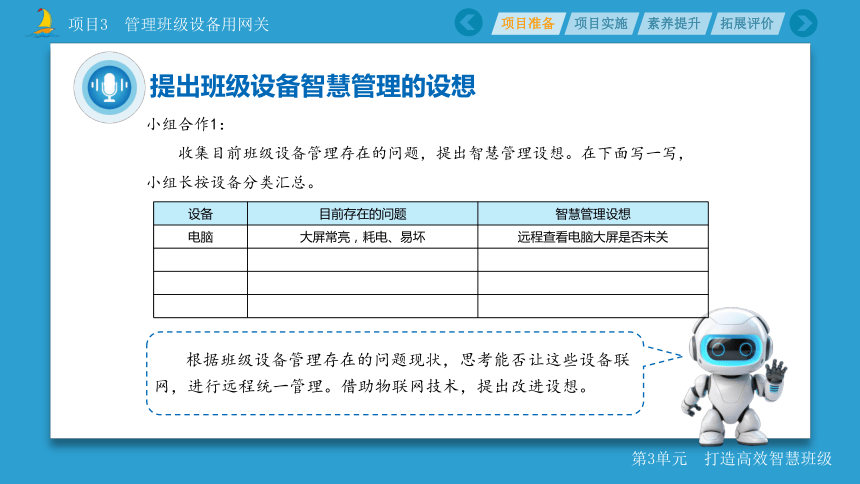This screenshot has height=484, width=860.
Task: Click the microphone icon beside the title
Action: 109,87
